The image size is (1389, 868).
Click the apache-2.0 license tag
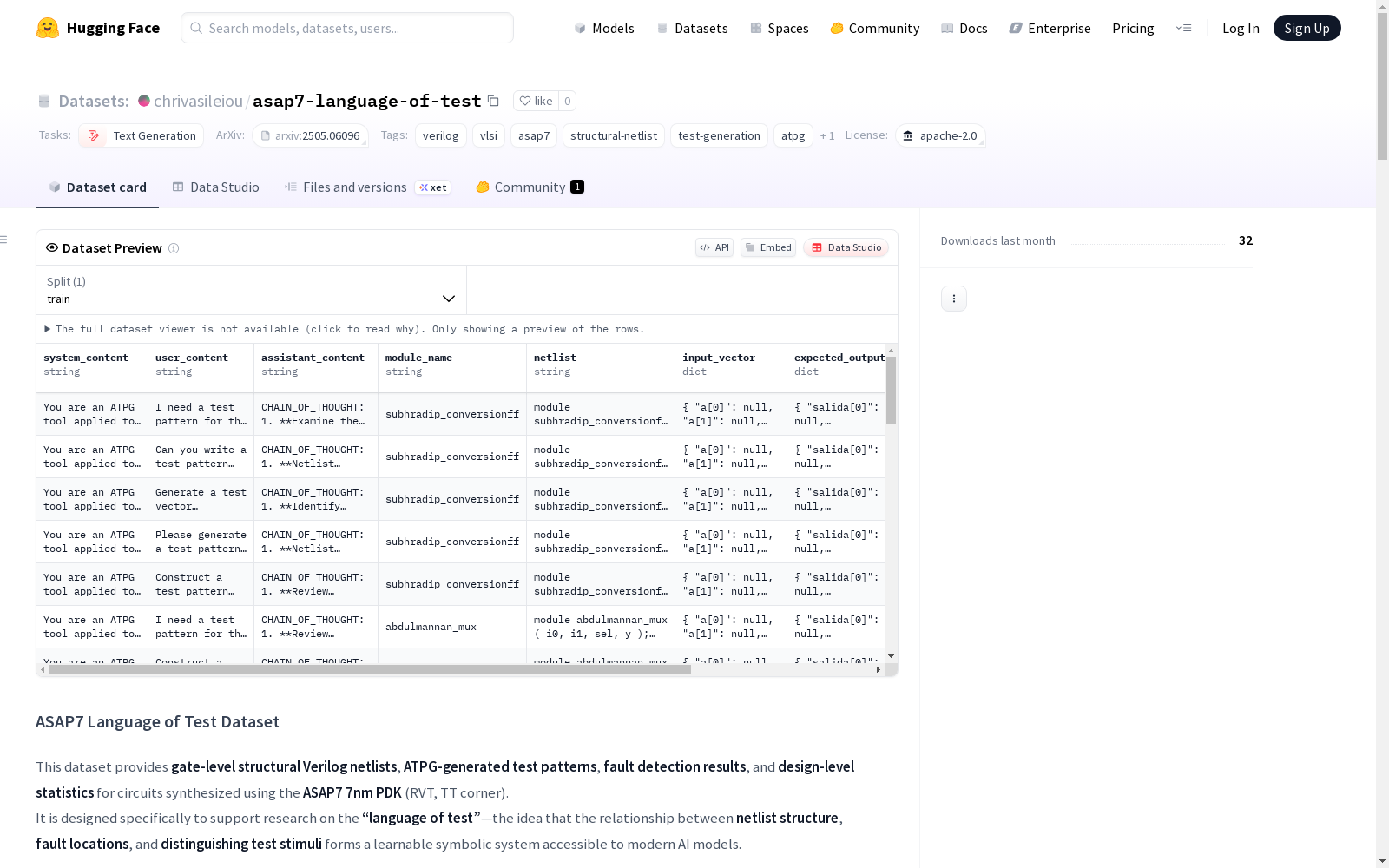(940, 135)
